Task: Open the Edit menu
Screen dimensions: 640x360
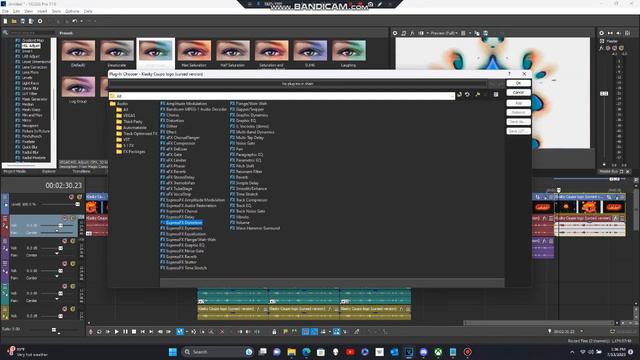Action: [x=16, y=11]
